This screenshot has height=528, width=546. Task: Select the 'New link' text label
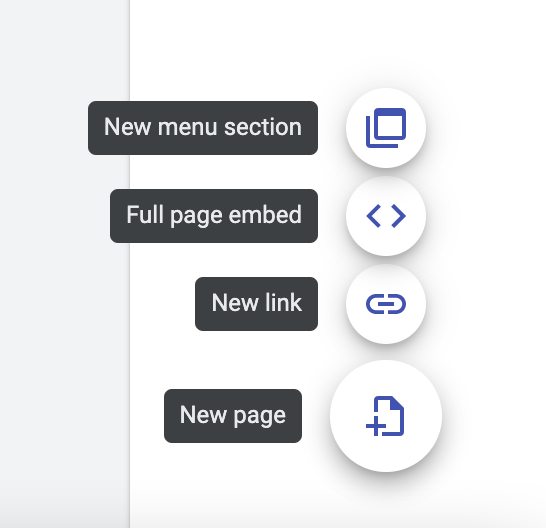(256, 304)
